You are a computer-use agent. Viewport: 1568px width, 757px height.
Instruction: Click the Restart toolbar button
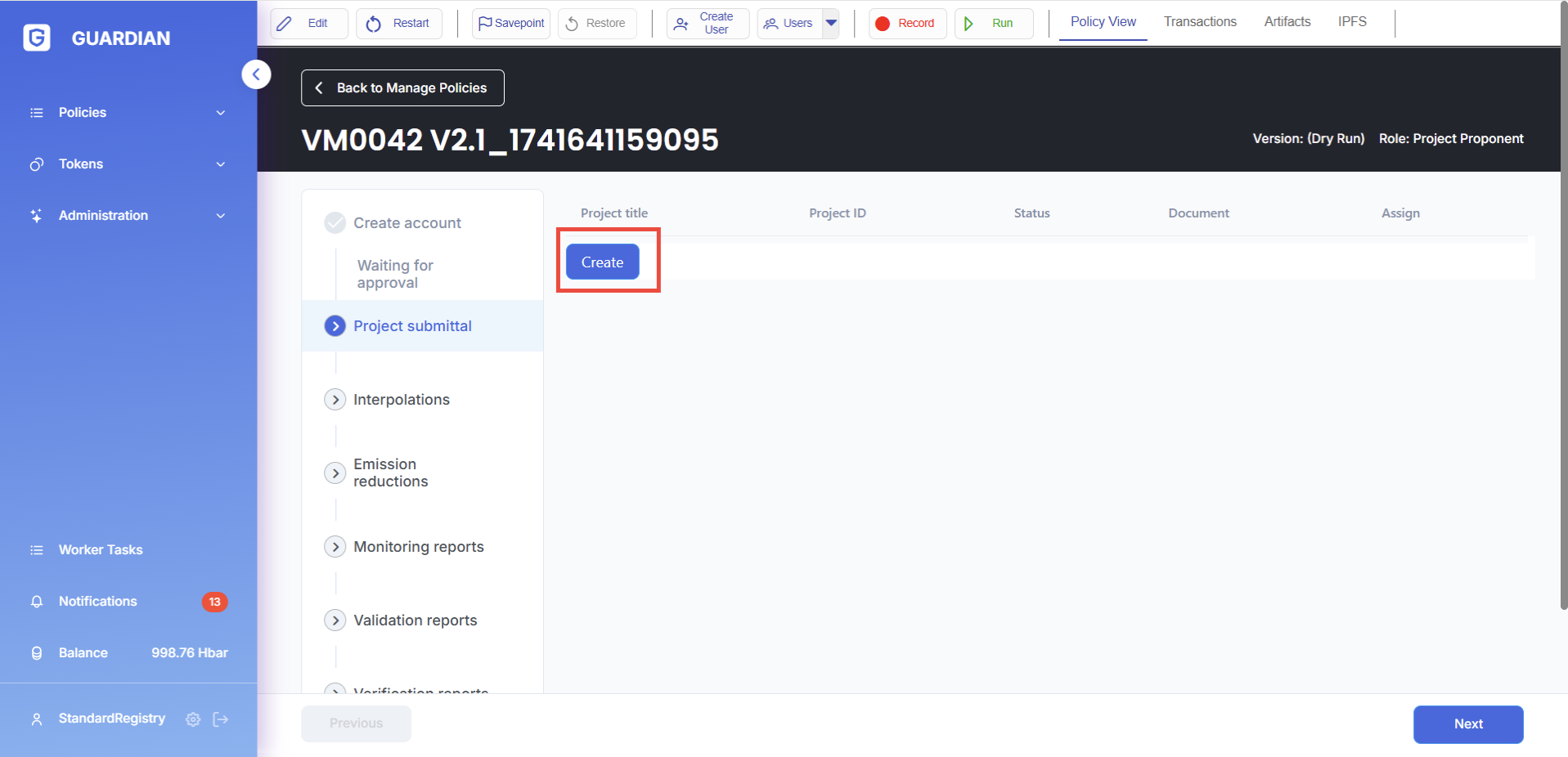point(399,24)
